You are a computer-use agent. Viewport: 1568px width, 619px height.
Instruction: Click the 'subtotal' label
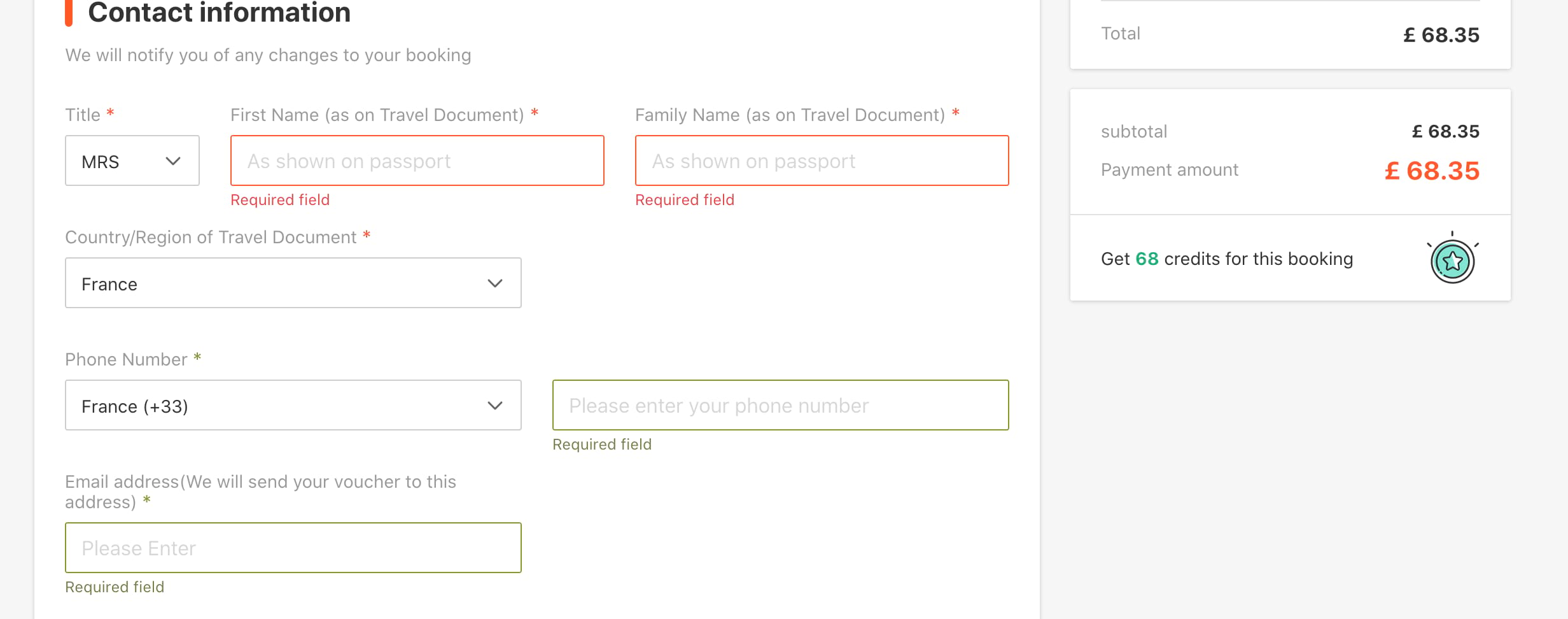pyautogui.click(x=1134, y=132)
